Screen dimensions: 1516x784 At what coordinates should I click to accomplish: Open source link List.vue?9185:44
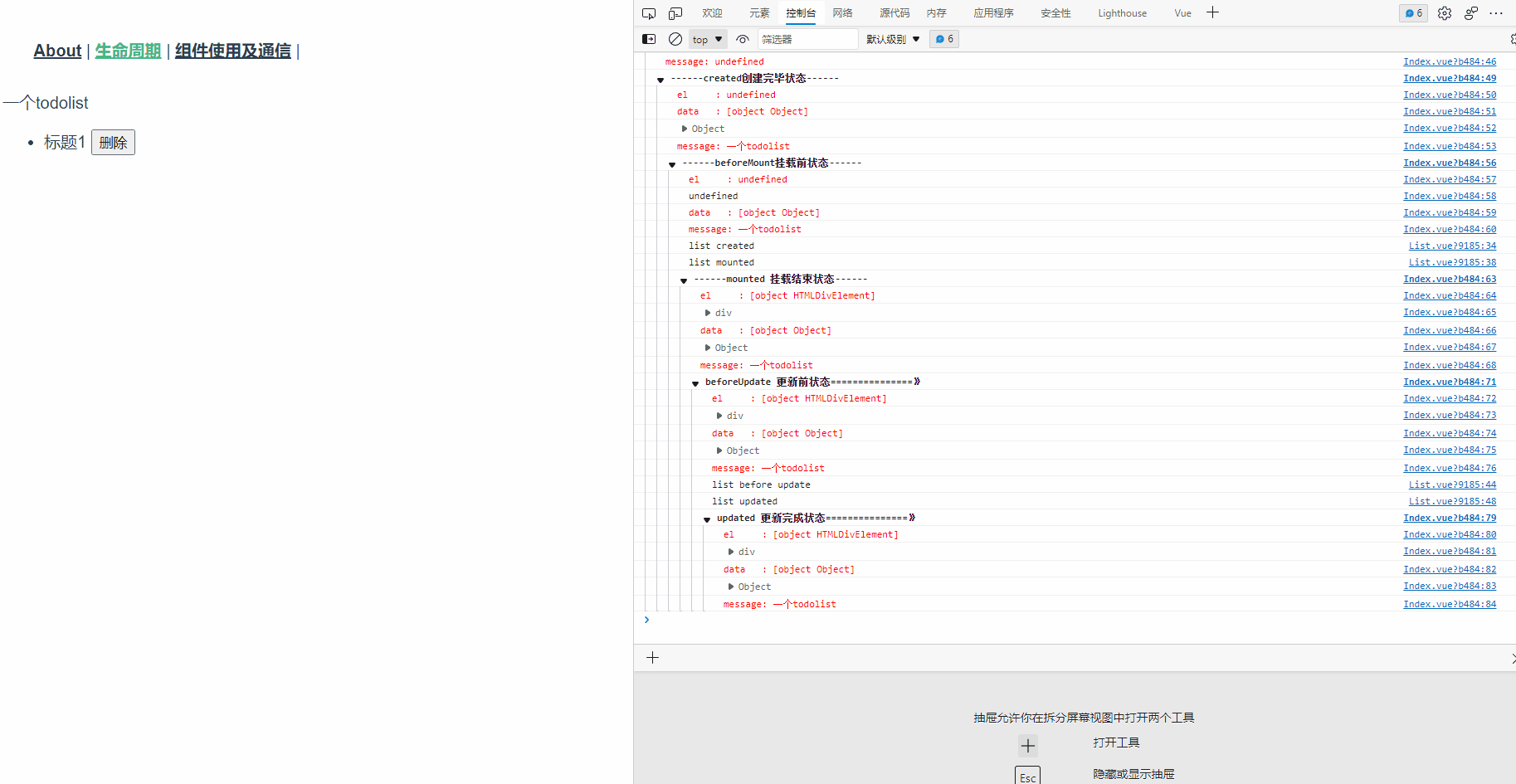1452,485
